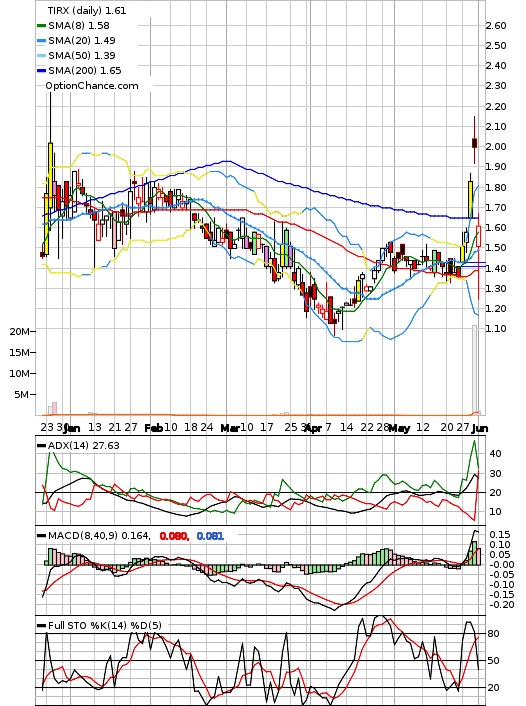
Task: Click the red 0.080 MACD signal value
Action: click(174, 536)
